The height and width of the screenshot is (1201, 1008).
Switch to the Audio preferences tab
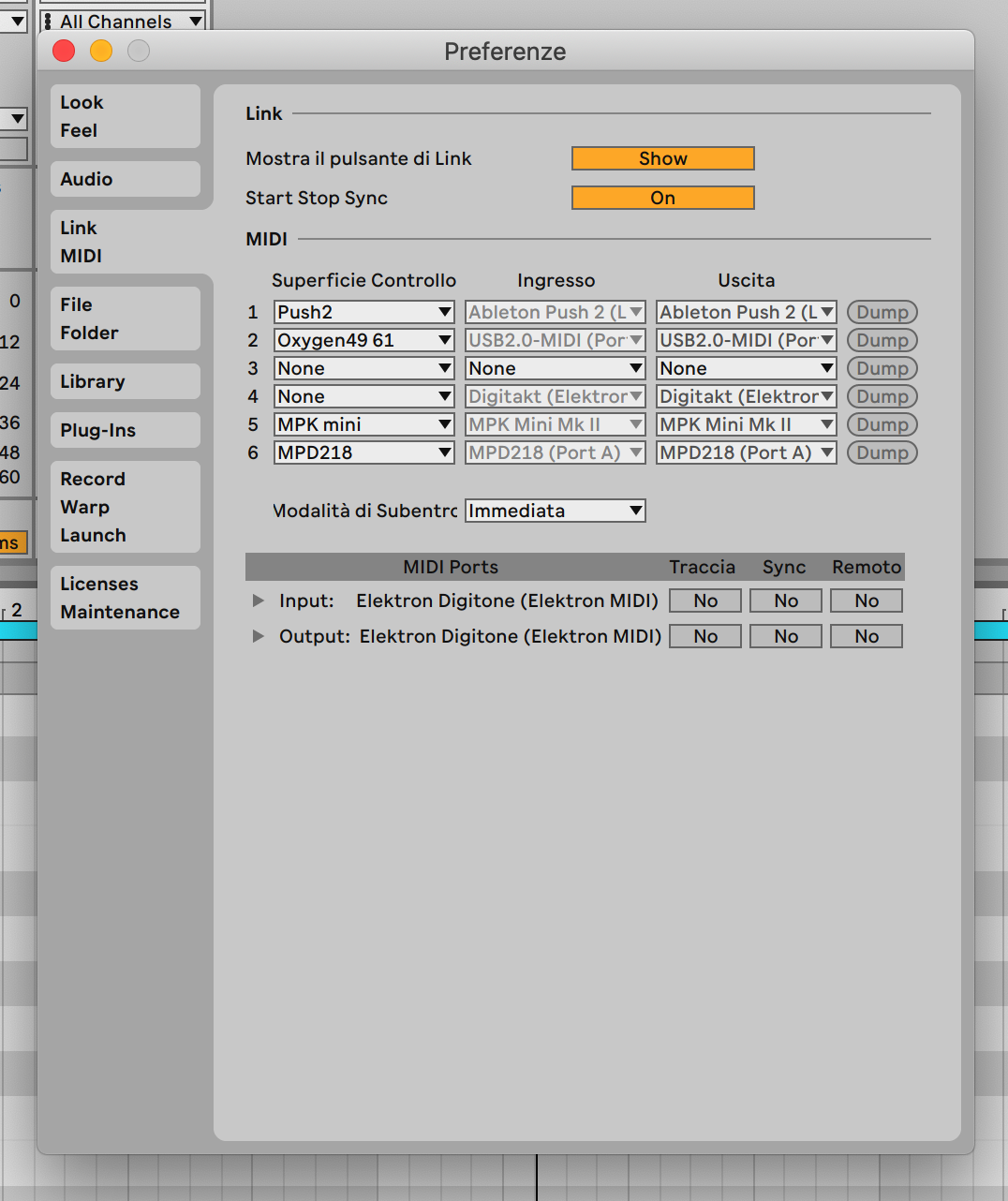point(125,179)
